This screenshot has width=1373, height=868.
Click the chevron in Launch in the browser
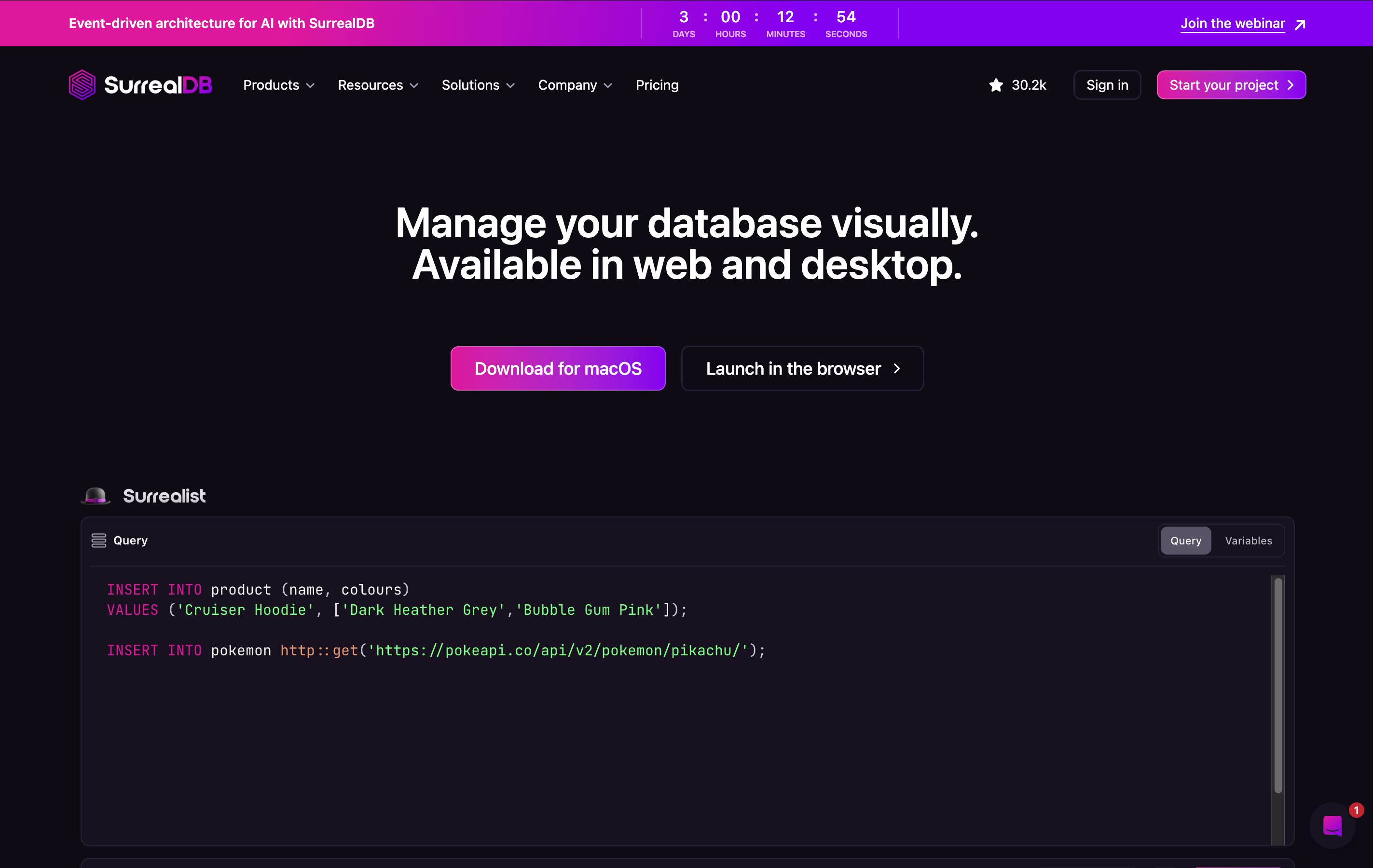(897, 369)
